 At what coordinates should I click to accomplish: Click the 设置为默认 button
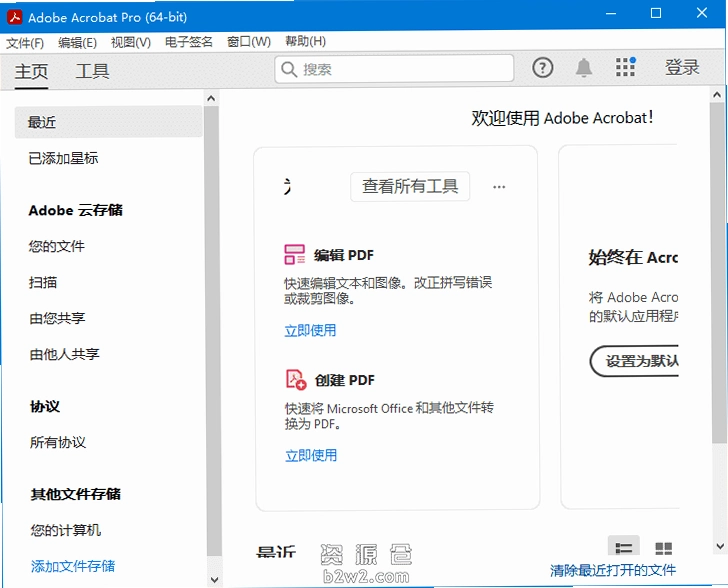pyautogui.click(x=635, y=361)
